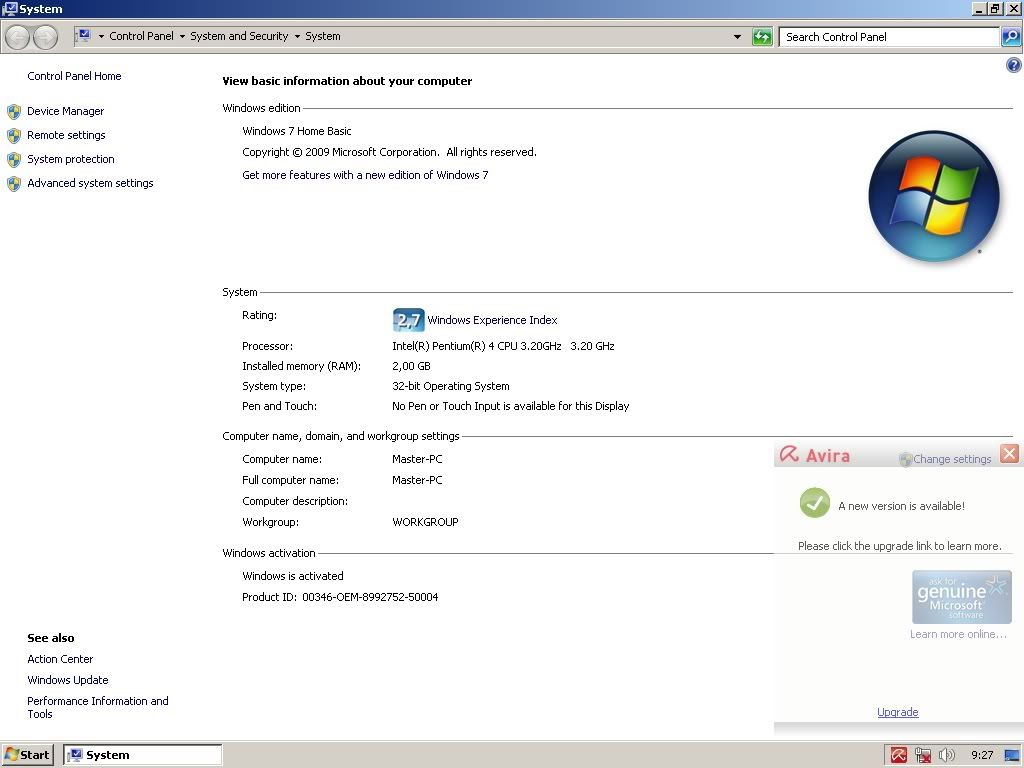Open Windows Update link
Viewport: 1024px width, 768px height.
pyautogui.click(x=68, y=680)
